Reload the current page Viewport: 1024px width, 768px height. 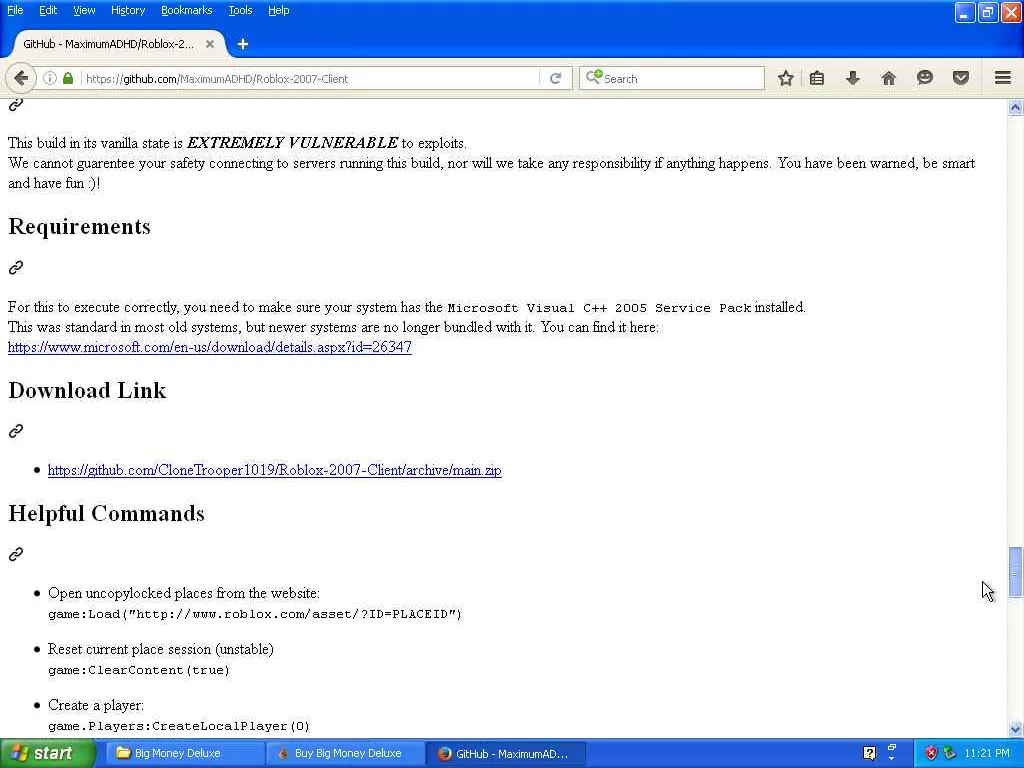pos(556,78)
